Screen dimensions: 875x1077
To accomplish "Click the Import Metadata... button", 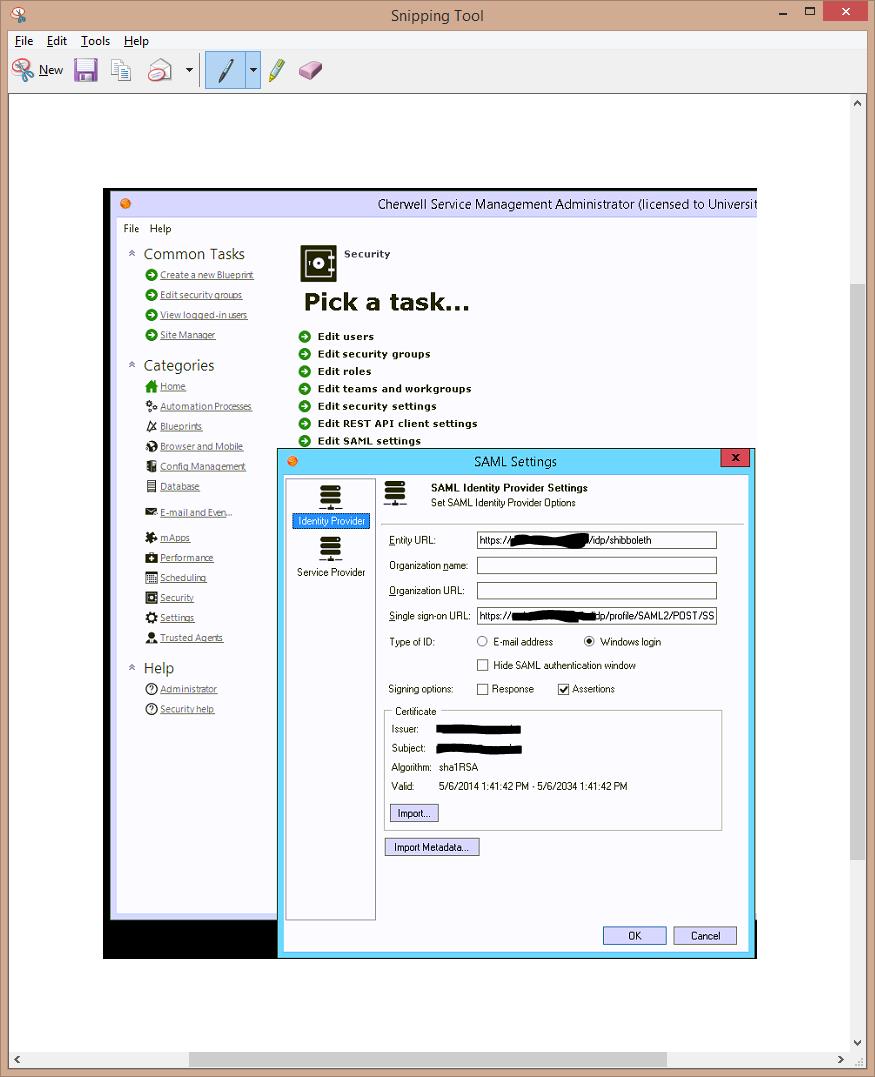I will click(432, 847).
